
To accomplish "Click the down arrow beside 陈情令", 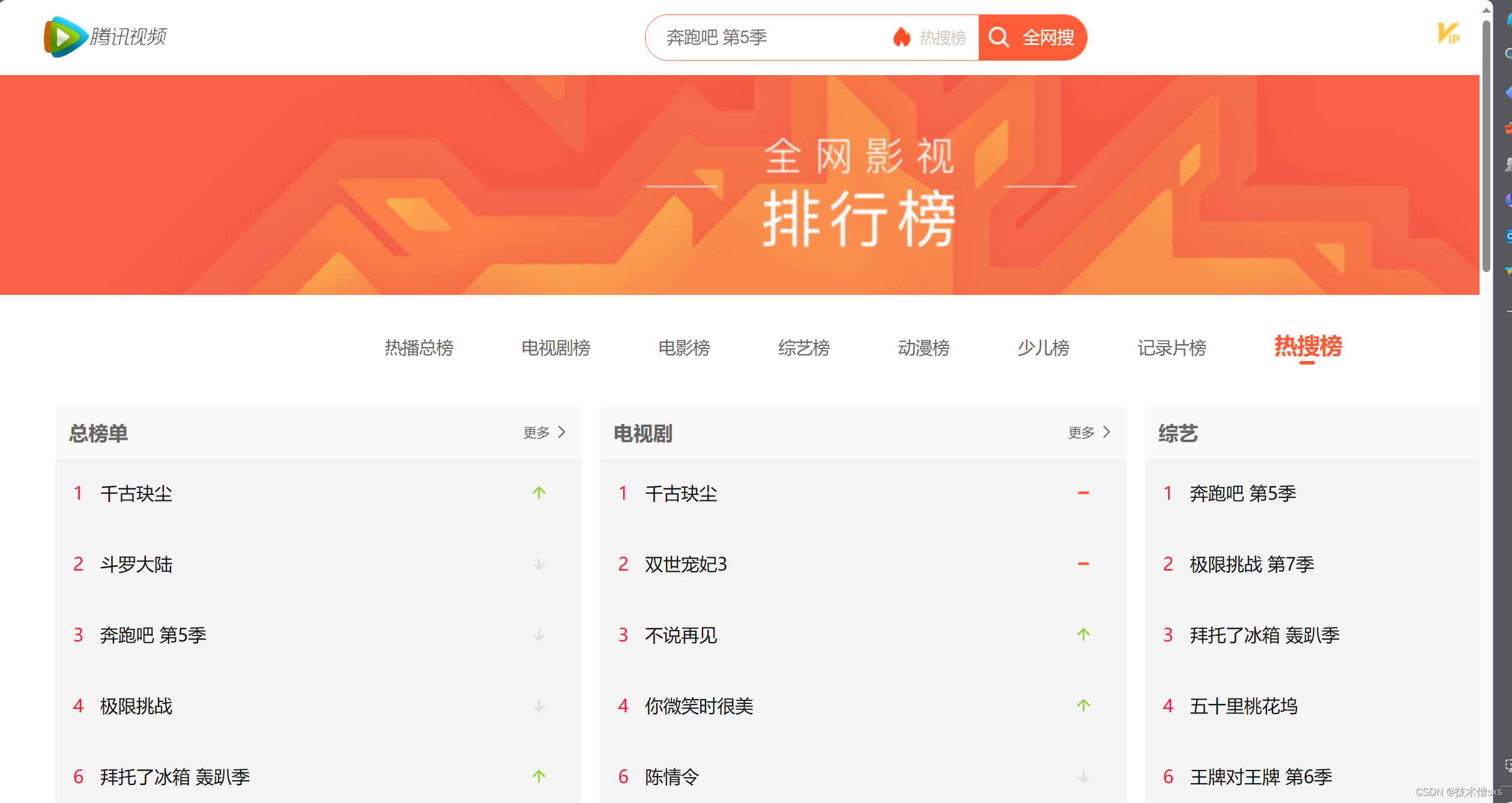I will (1083, 777).
